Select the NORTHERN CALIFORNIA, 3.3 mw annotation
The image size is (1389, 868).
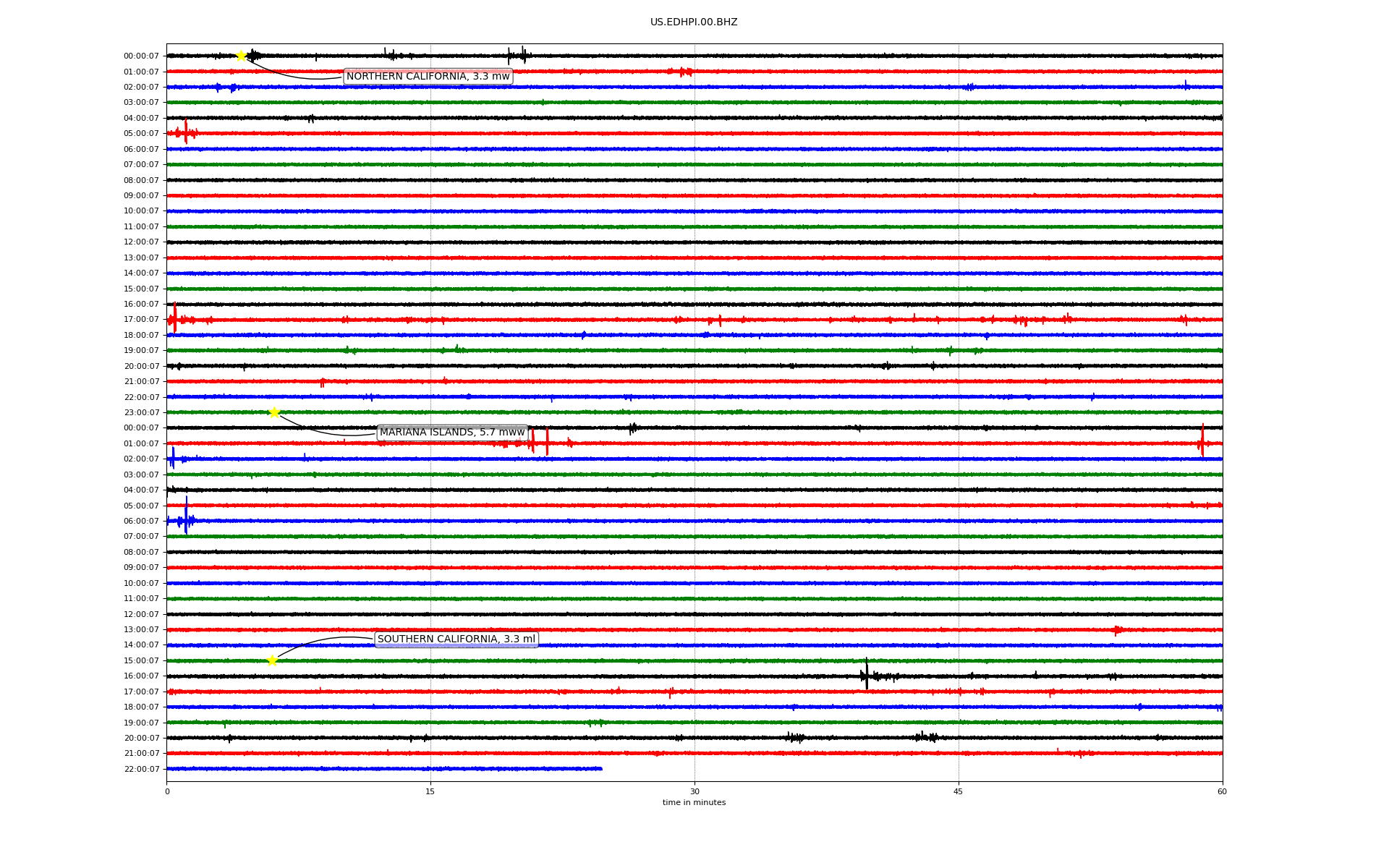(x=428, y=77)
